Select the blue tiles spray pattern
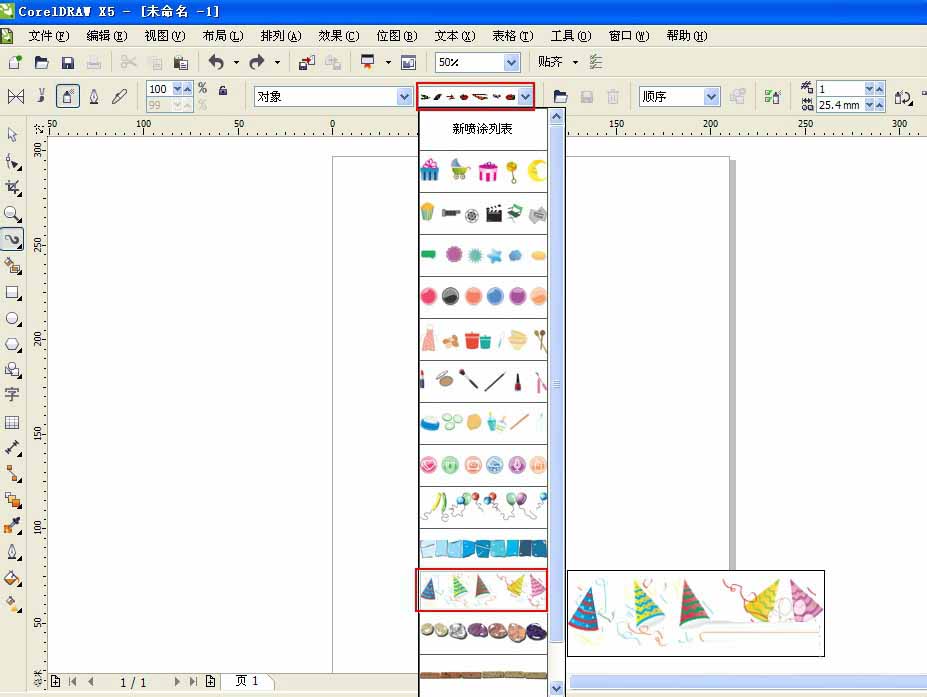 483,549
